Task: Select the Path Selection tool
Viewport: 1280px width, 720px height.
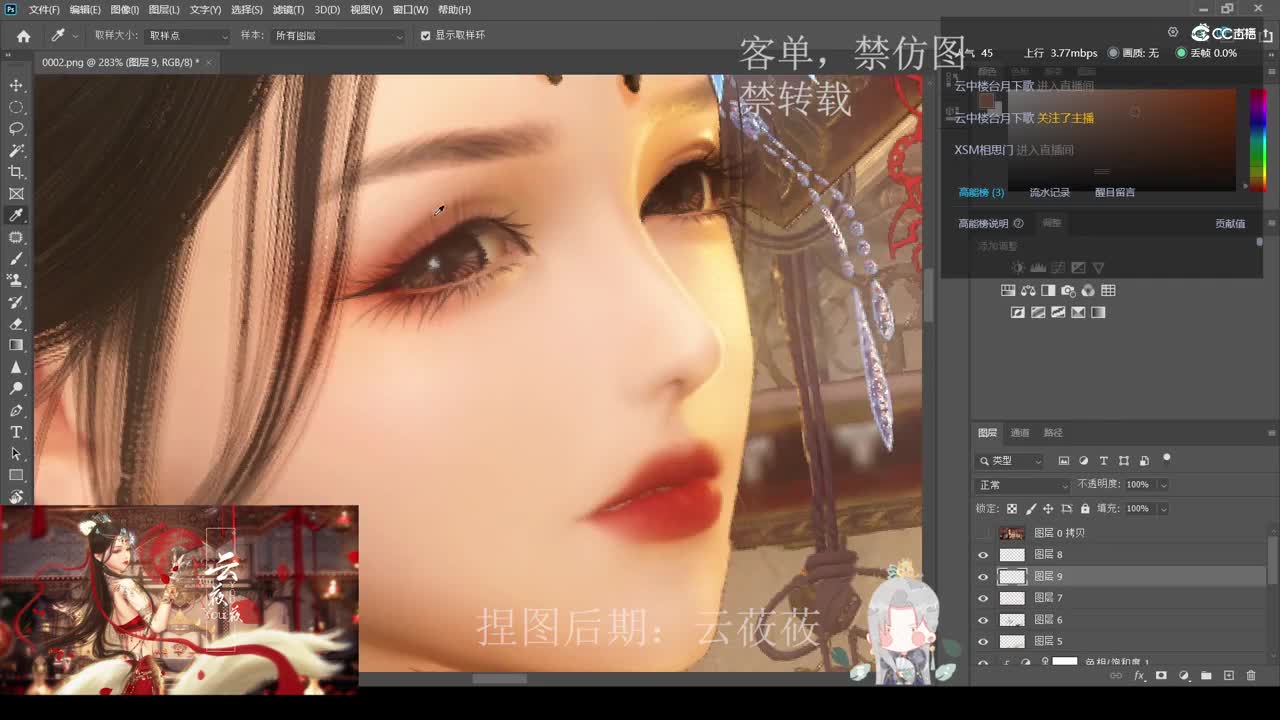Action: tap(16, 453)
